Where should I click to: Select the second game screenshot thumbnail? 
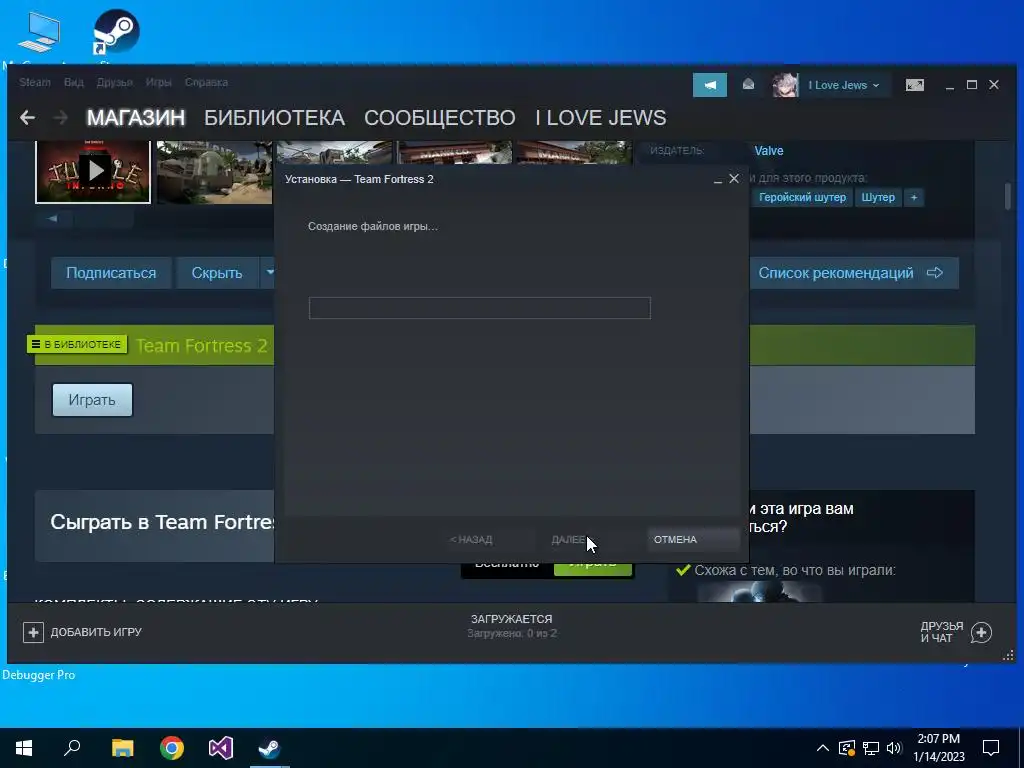pyautogui.click(x=214, y=172)
